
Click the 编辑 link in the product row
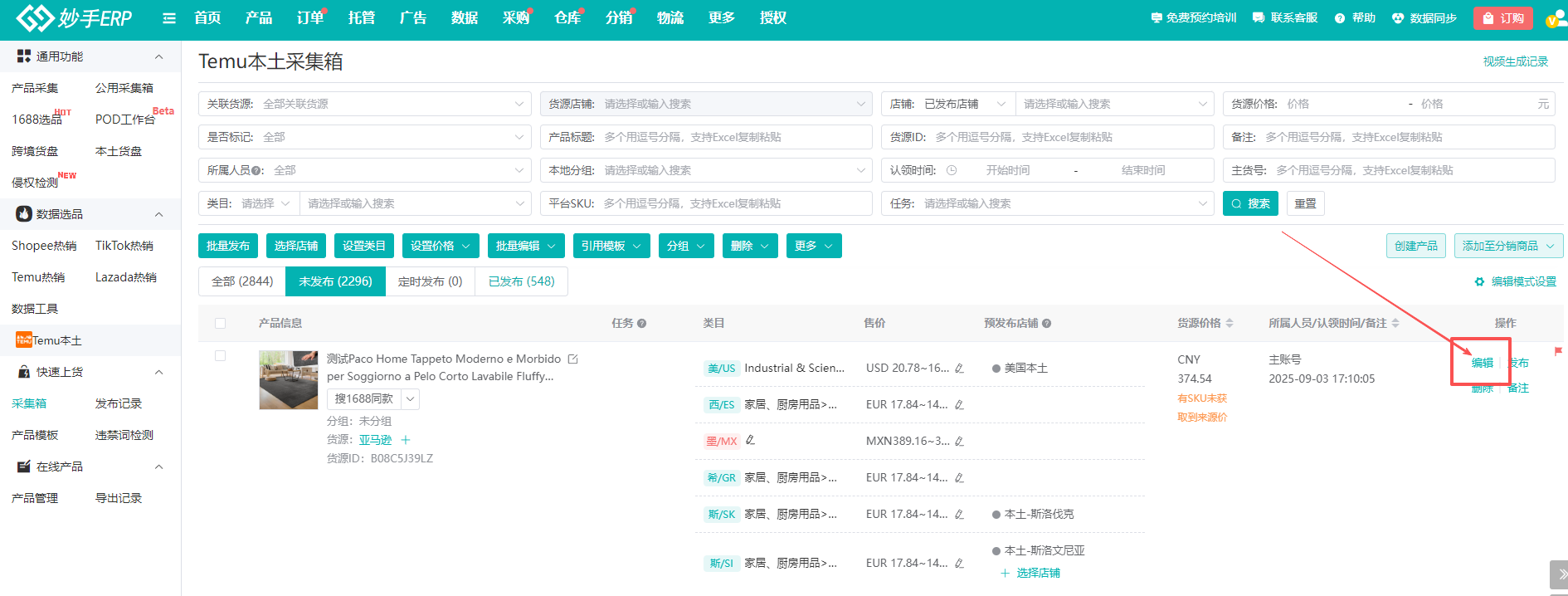coord(1483,363)
